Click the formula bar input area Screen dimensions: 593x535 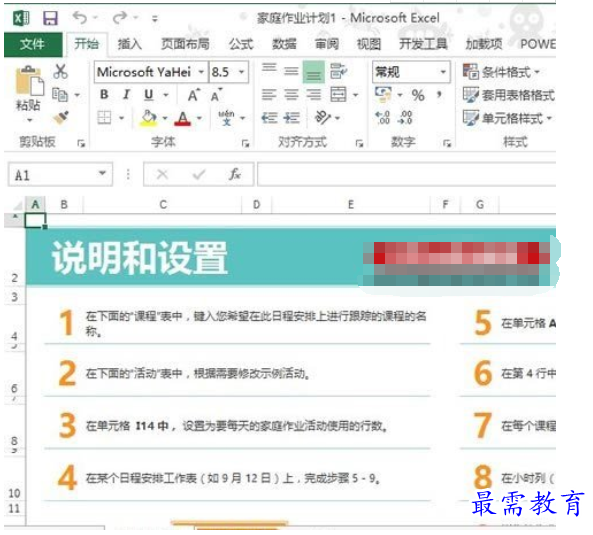point(406,174)
